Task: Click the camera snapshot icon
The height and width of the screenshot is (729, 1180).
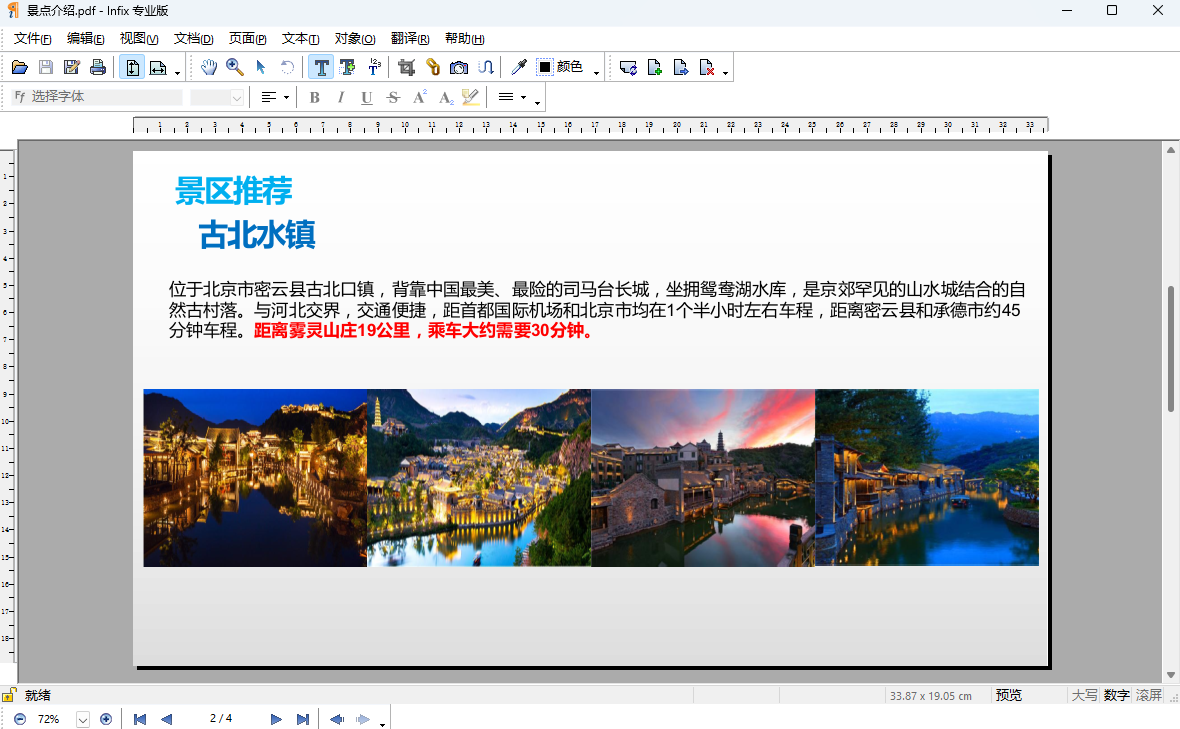Action: (459, 67)
